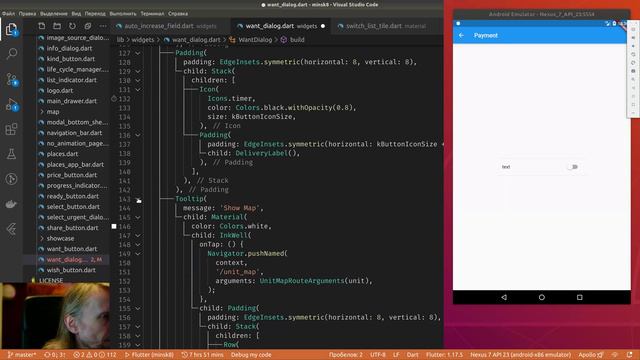Open the Файл menu
The height and width of the screenshot is (360, 640).
(x=8, y=13)
